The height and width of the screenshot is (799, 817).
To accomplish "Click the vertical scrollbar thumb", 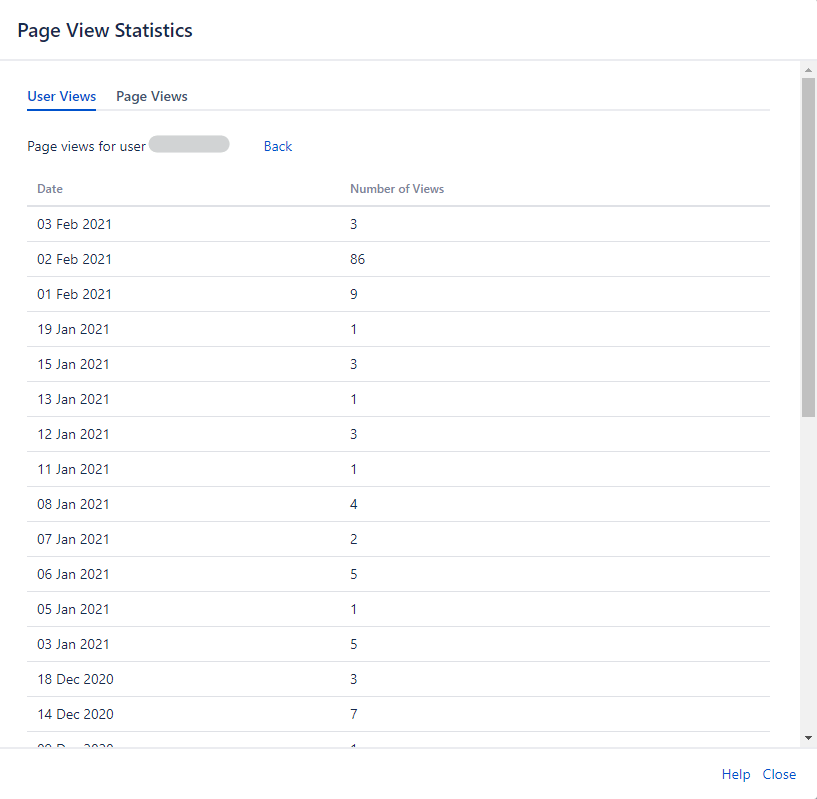I will [x=808, y=245].
